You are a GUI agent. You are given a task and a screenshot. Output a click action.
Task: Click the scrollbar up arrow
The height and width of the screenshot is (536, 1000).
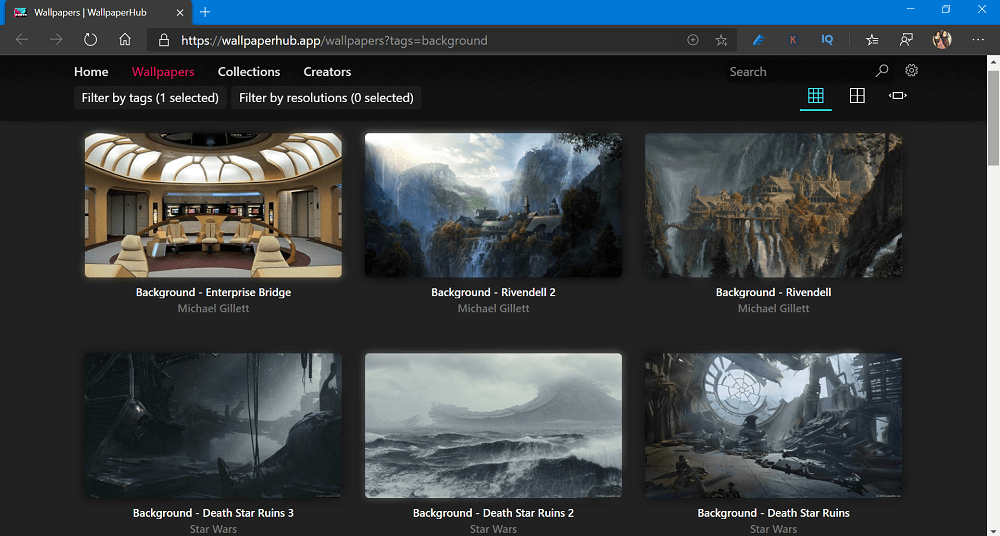[x=994, y=60]
